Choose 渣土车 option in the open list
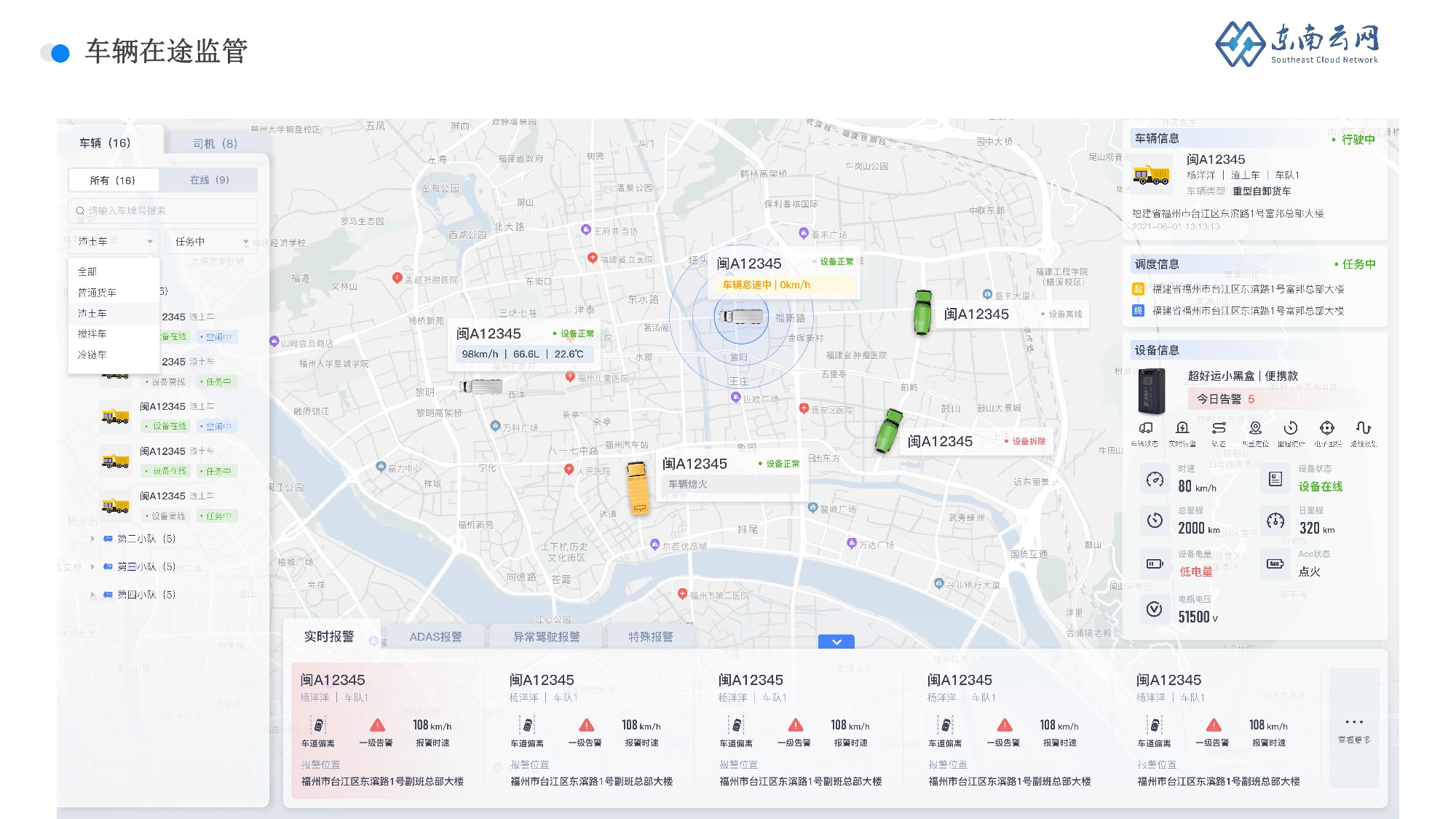Image resolution: width=1456 pixels, height=819 pixels. [114, 314]
